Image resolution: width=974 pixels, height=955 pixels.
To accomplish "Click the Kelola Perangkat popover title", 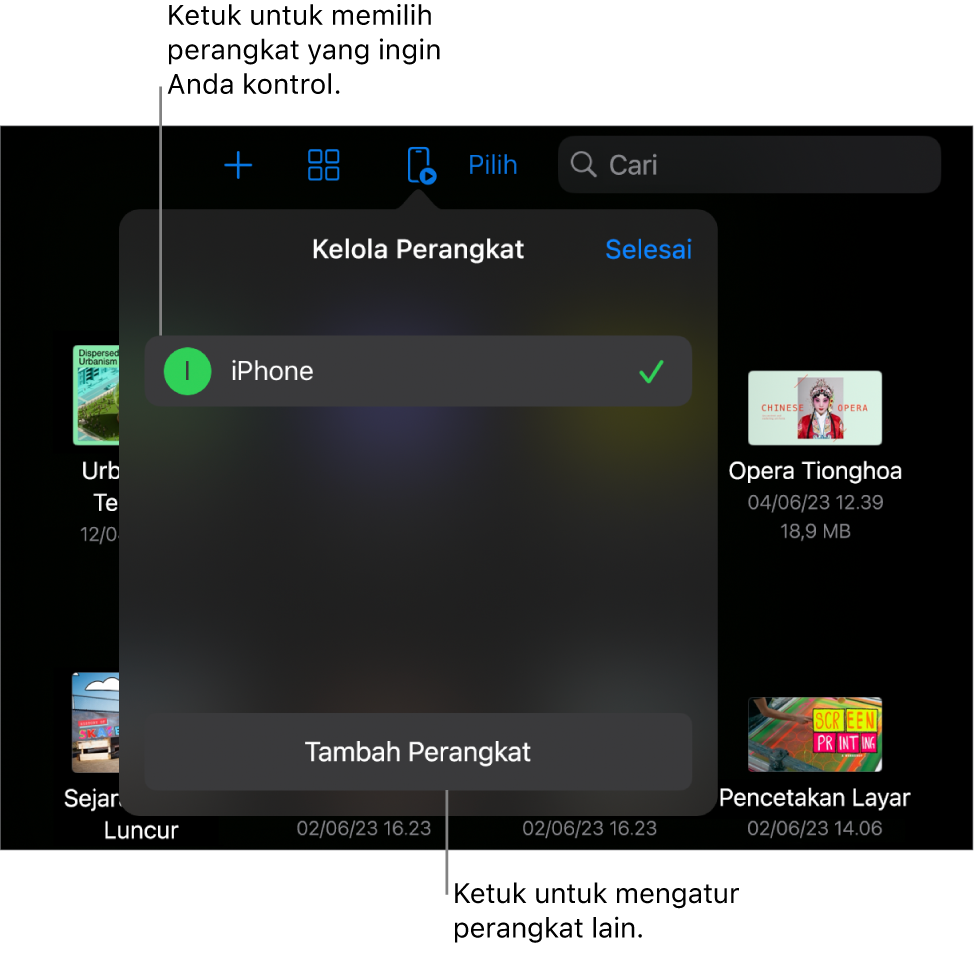I will coord(418,250).
